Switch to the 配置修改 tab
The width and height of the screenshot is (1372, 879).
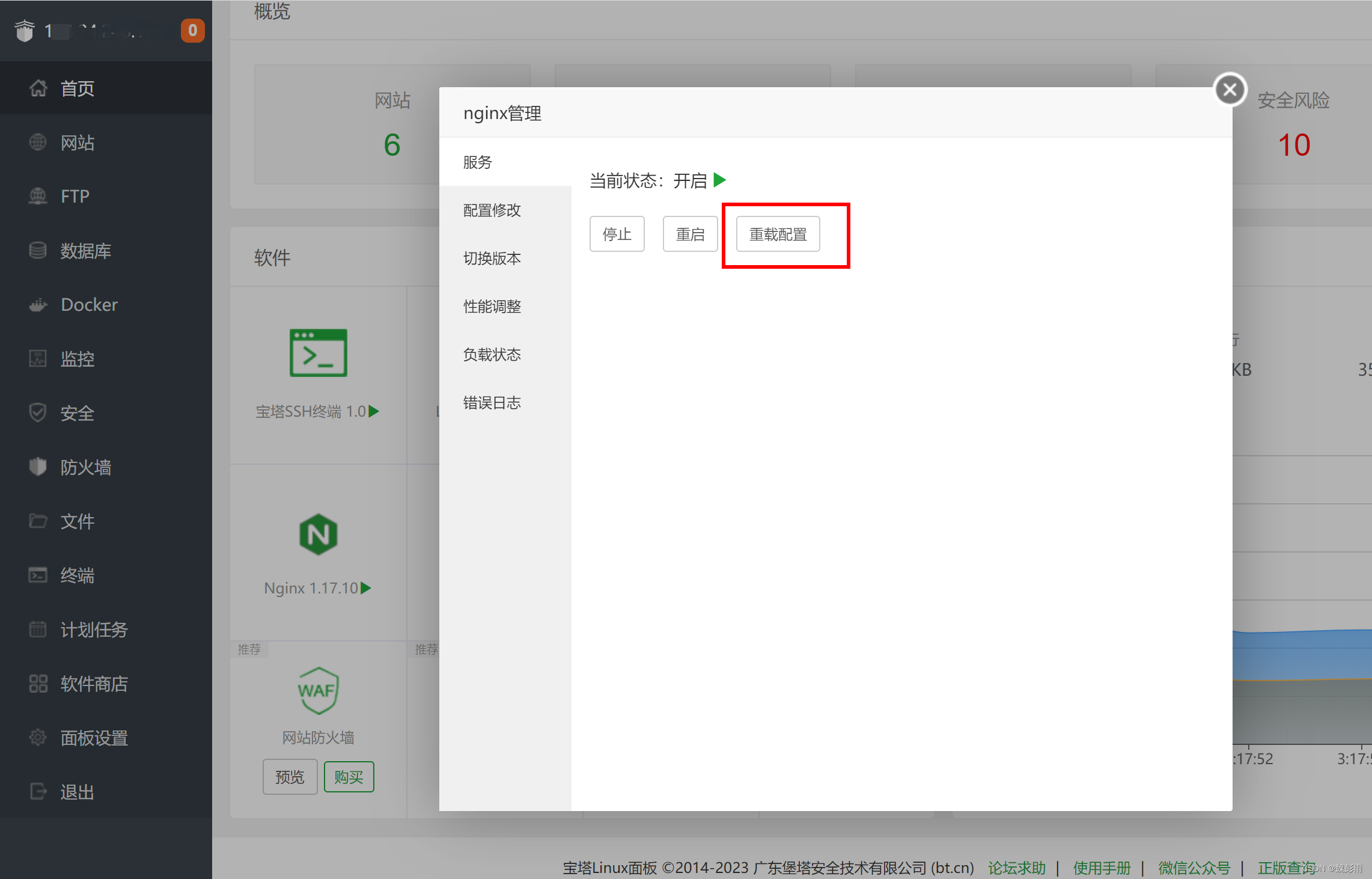(x=492, y=210)
